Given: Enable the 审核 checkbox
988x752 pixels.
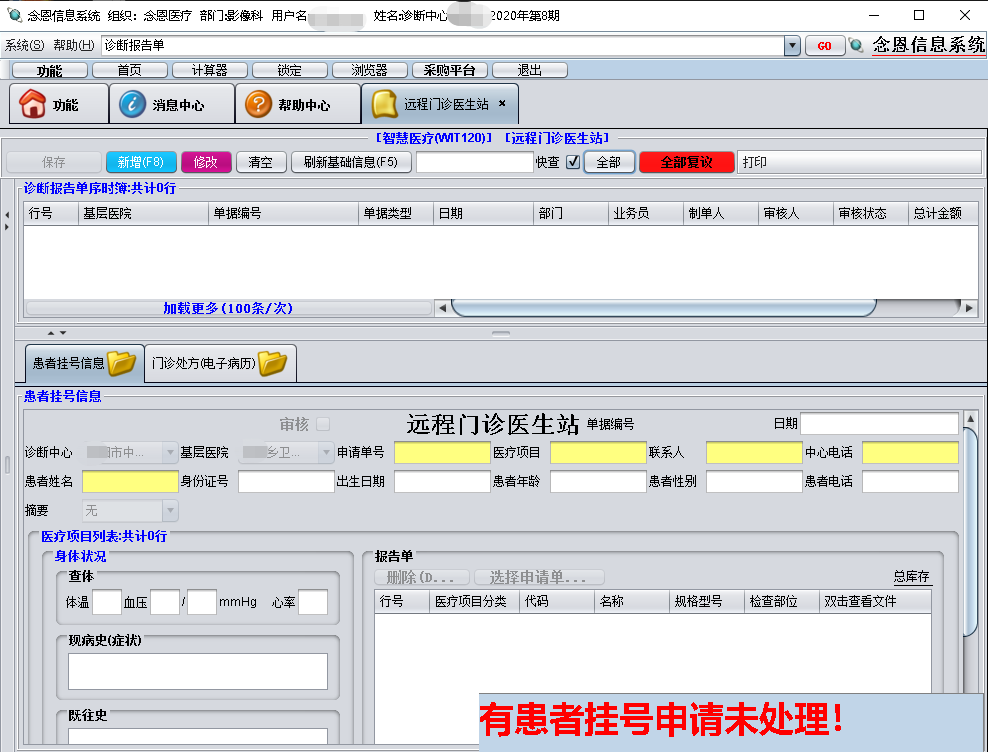Looking at the screenshot, I should 323,424.
